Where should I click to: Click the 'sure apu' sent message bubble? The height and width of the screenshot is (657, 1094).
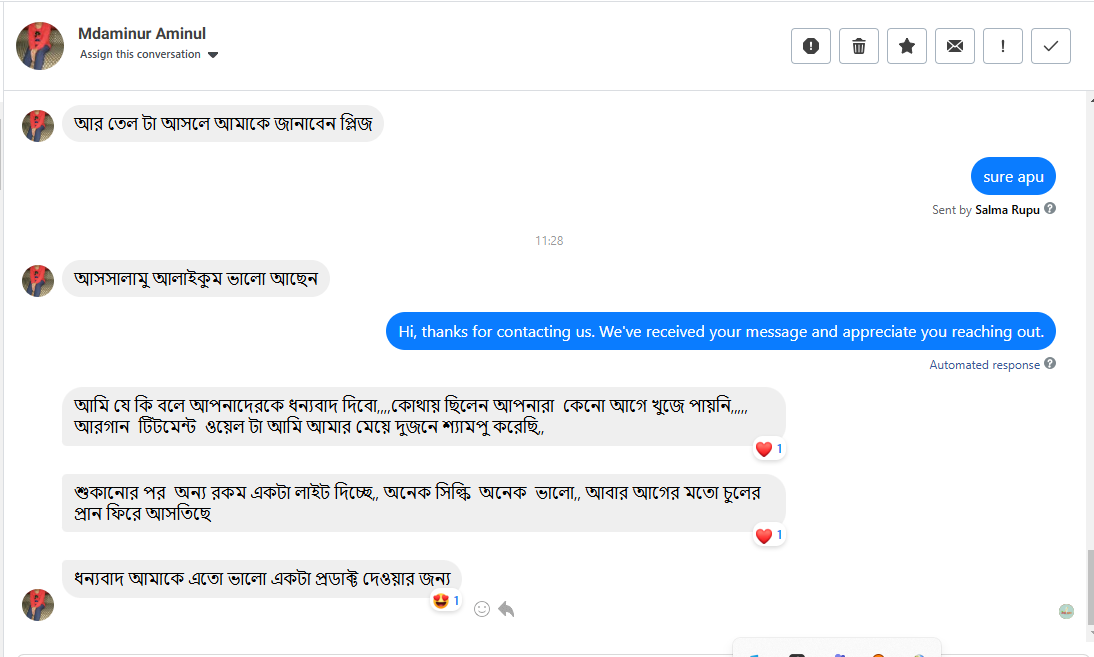tap(1013, 177)
